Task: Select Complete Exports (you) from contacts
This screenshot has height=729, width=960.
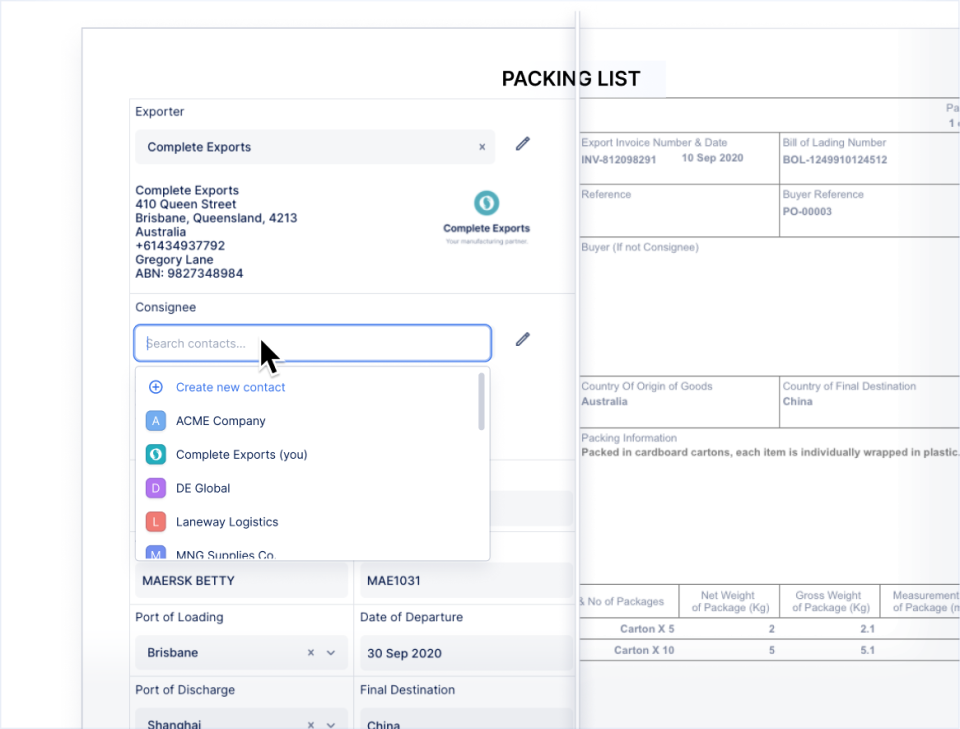Action: click(243, 454)
